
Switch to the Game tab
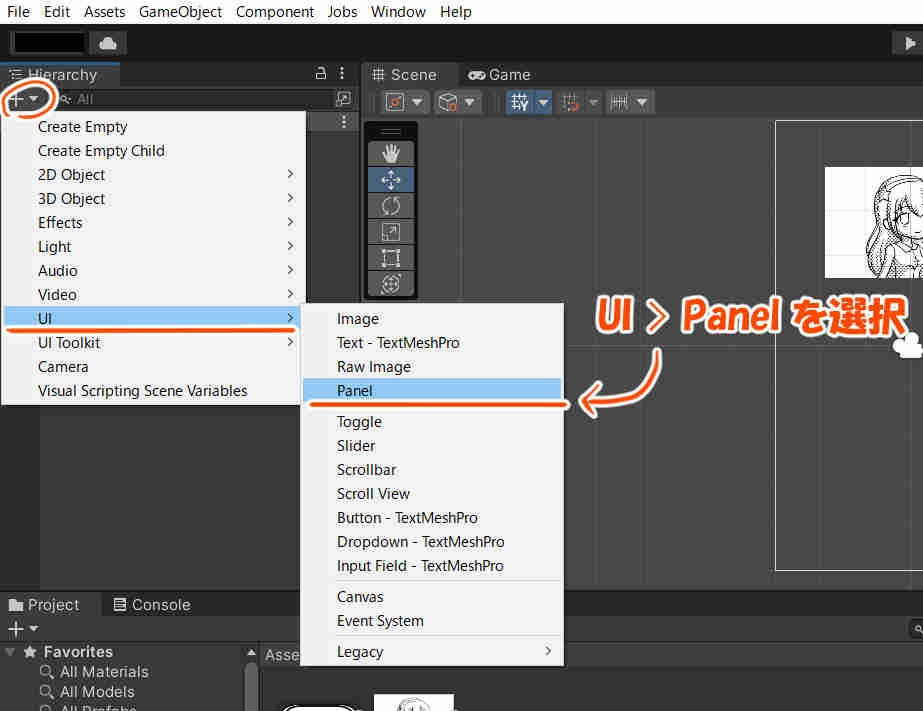click(x=499, y=75)
